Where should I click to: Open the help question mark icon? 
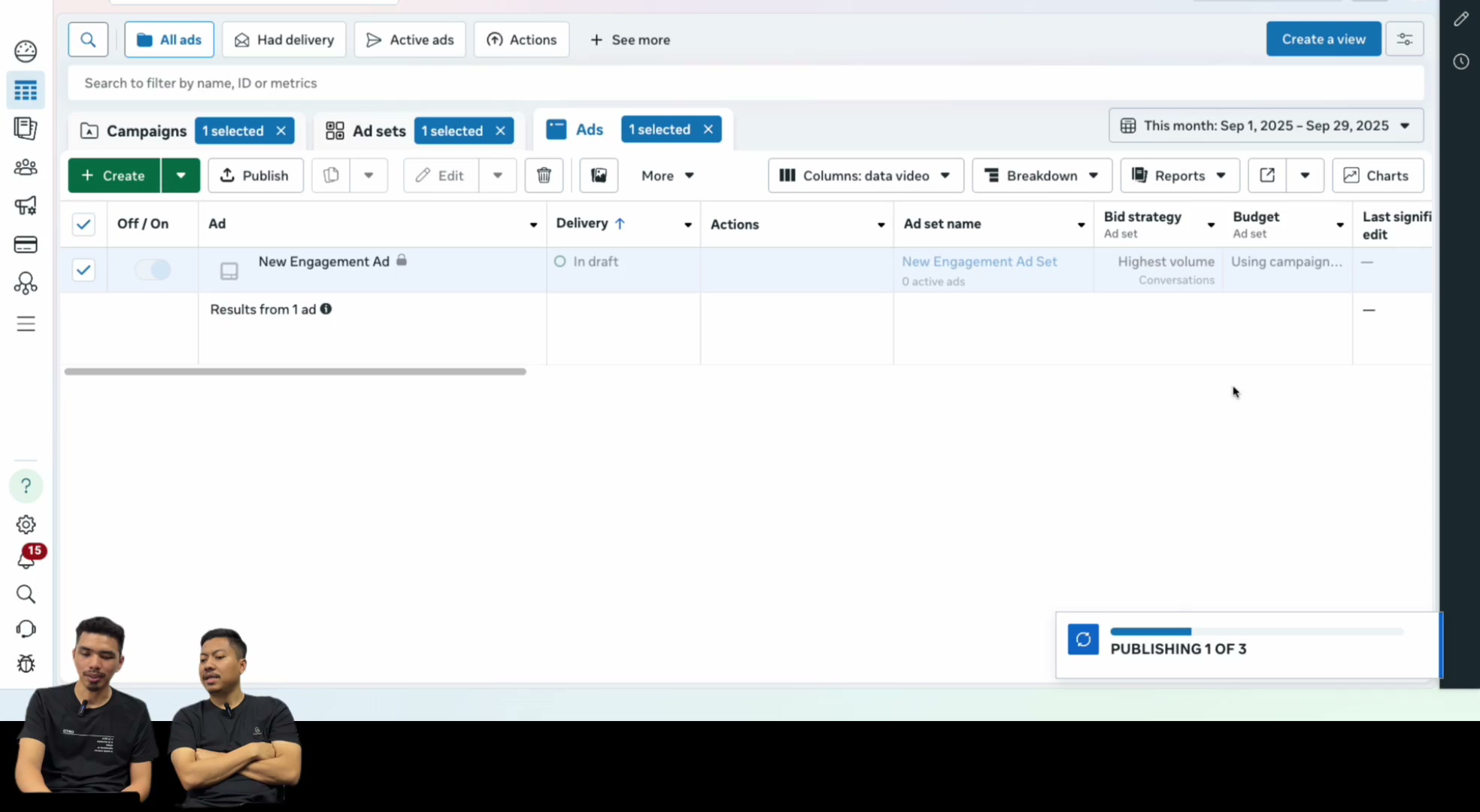26,486
